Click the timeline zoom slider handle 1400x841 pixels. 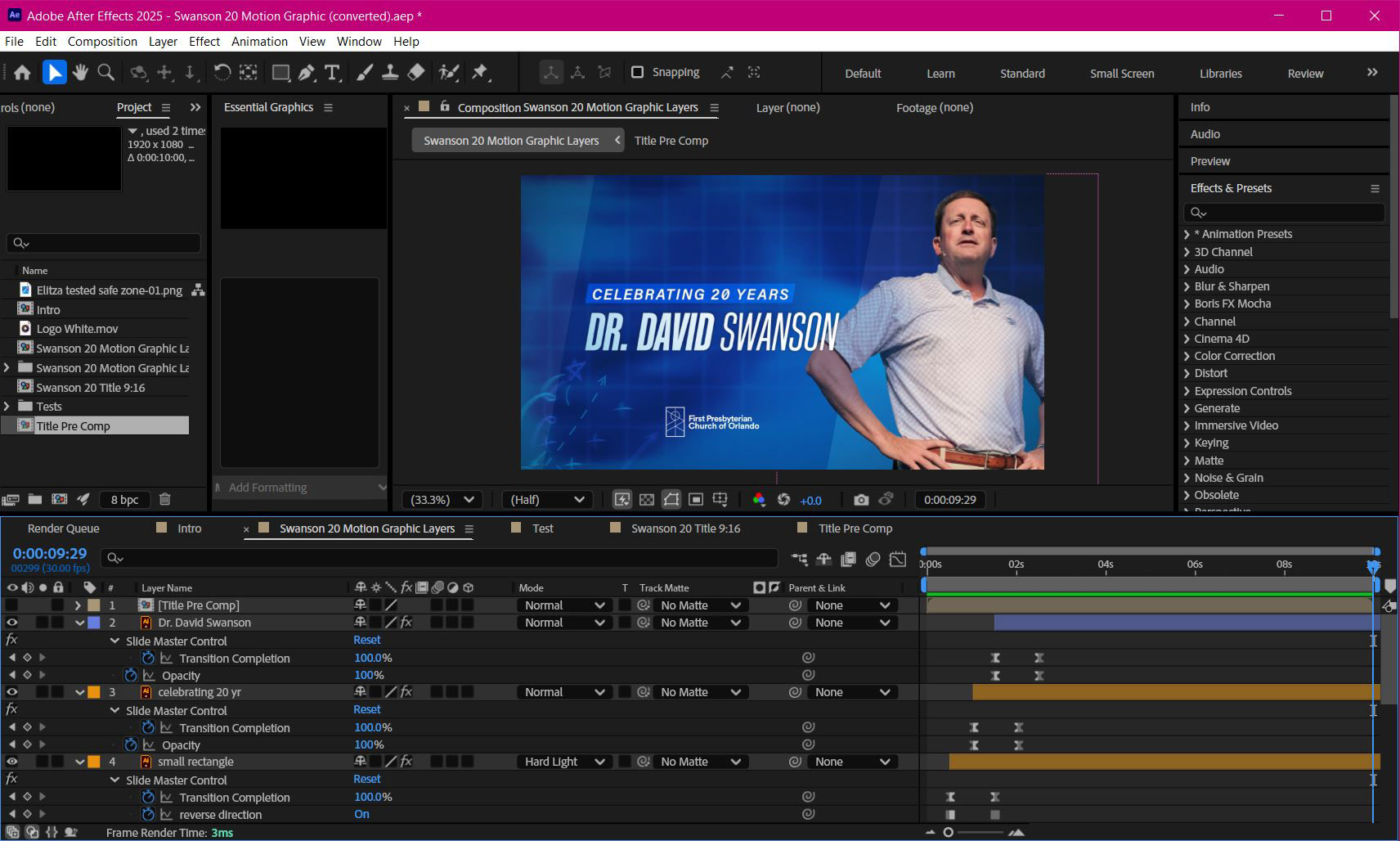pos(948,832)
